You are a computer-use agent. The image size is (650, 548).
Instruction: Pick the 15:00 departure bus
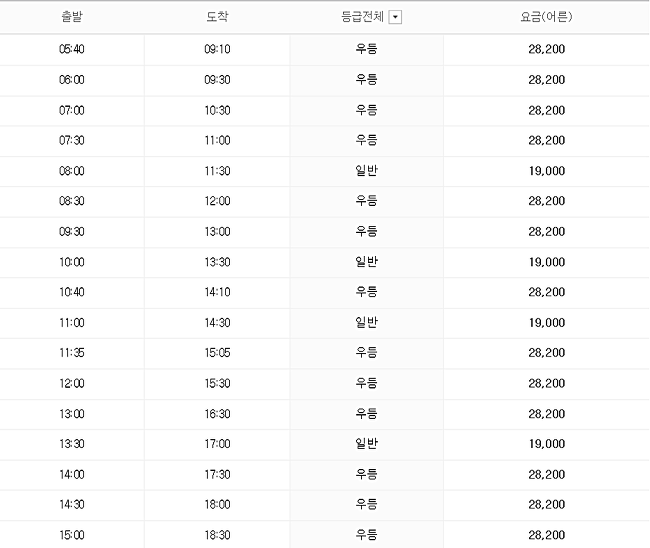coord(325,535)
